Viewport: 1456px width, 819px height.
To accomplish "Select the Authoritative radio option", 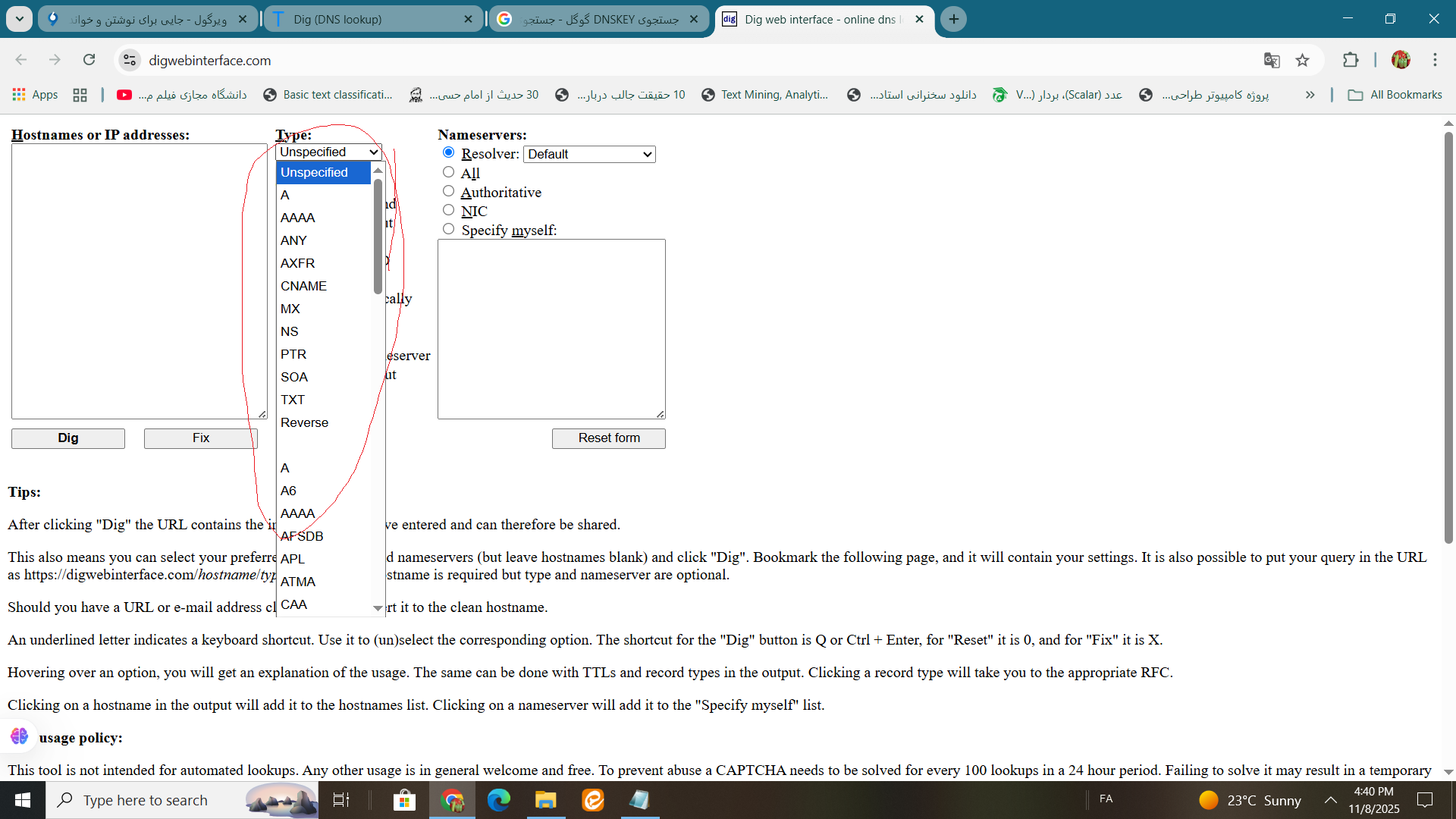I will point(449,191).
